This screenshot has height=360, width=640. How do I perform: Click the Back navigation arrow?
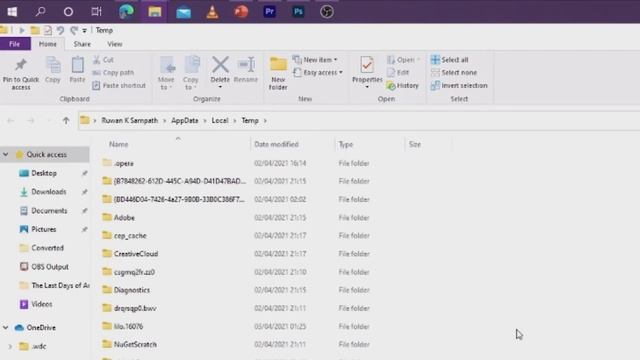tap(11, 120)
